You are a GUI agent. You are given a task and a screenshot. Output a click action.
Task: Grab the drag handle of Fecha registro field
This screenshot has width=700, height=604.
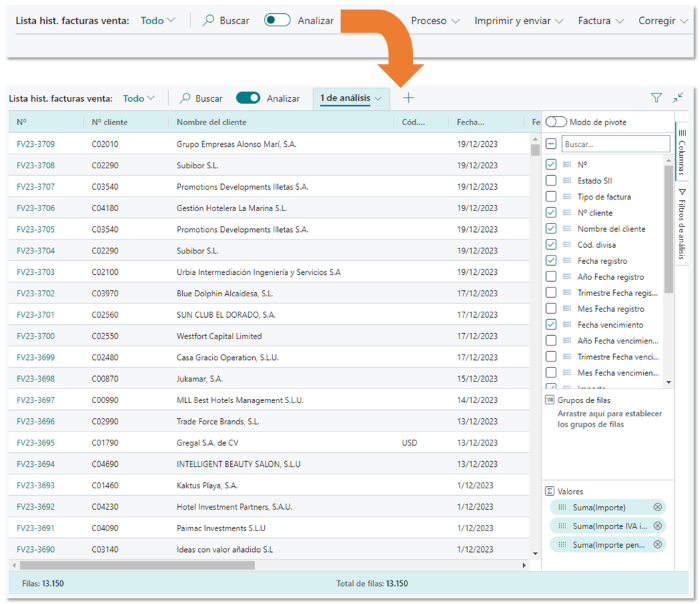(567, 261)
